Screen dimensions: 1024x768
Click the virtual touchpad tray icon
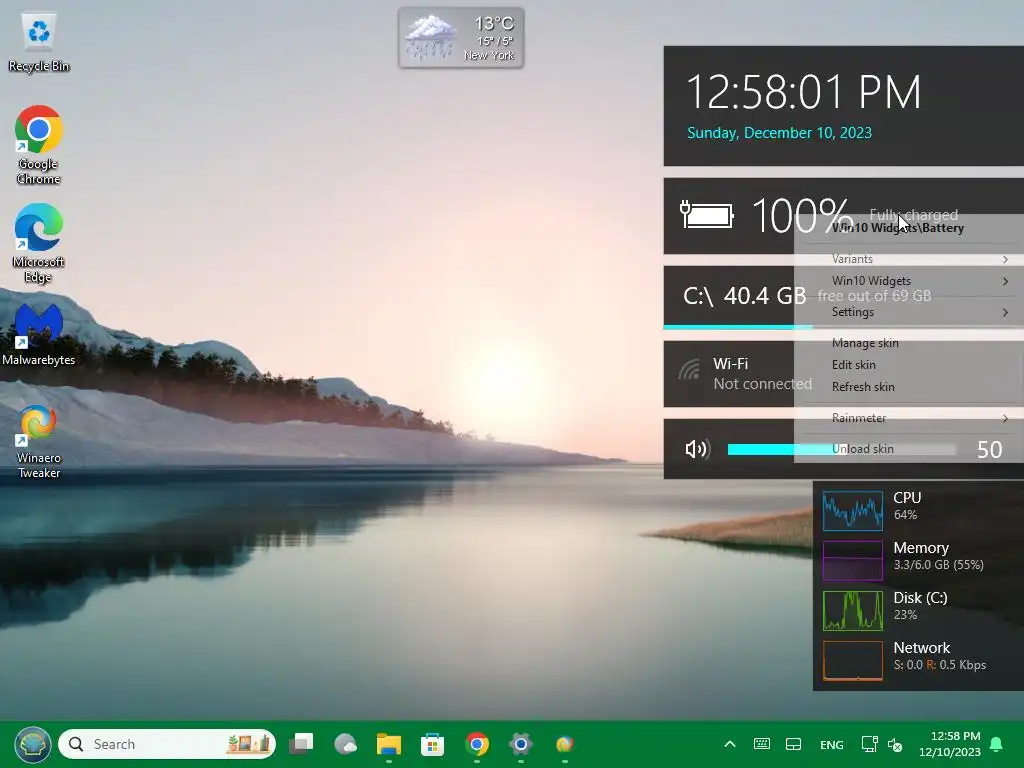(793, 744)
